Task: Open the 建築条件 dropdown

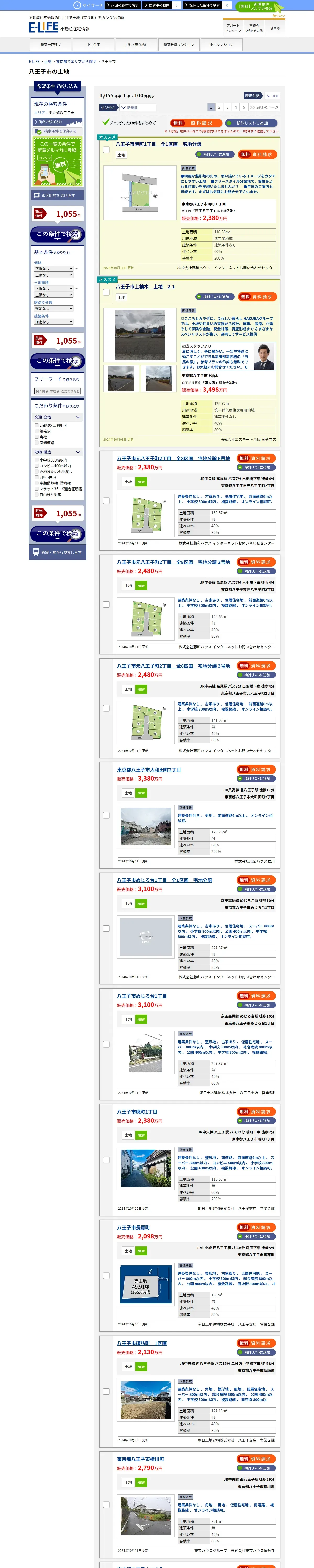Action: pyautogui.click(x=54, y=322)
